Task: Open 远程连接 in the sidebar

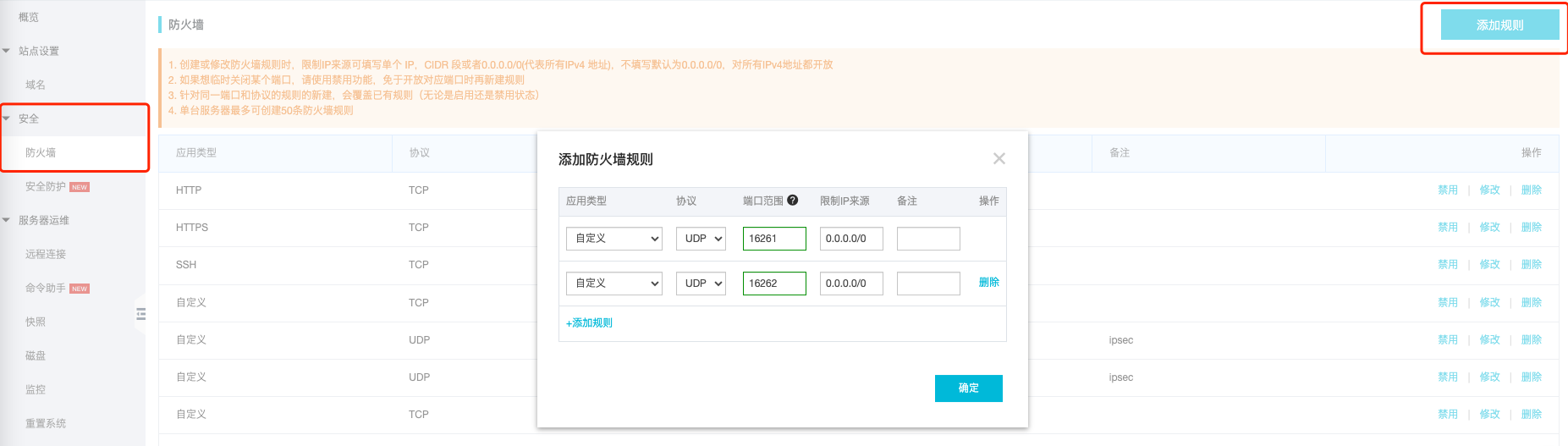Action: [x=46, y=254]
